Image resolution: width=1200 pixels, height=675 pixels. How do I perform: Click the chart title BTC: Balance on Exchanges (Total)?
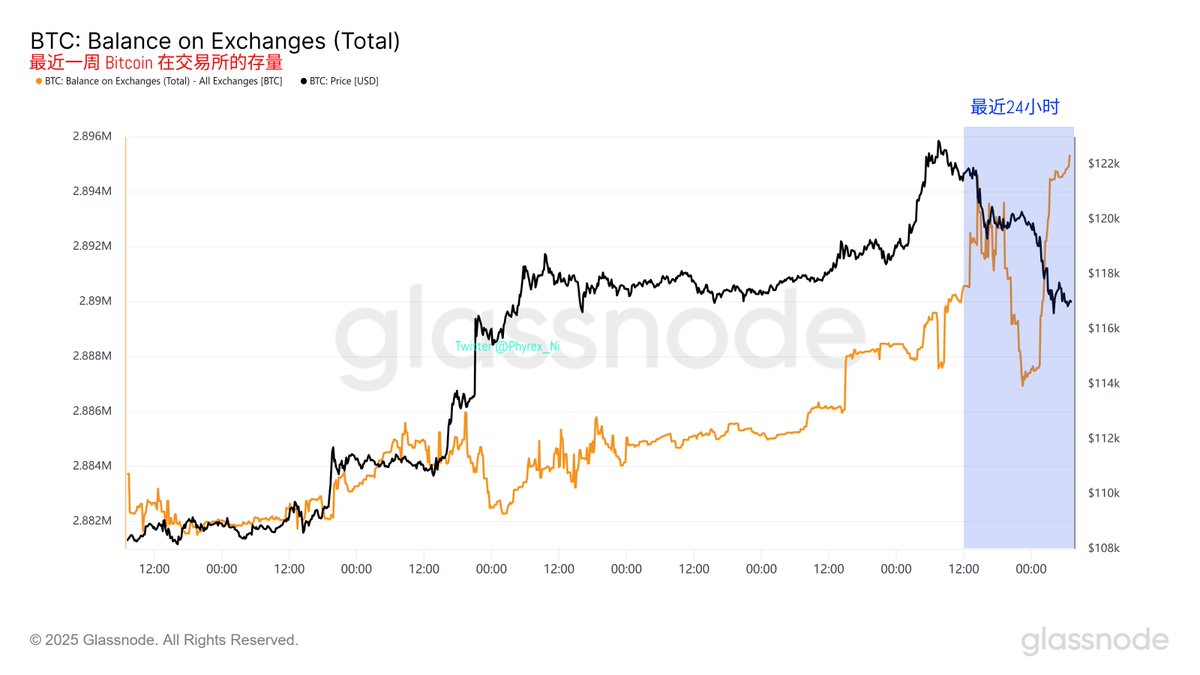pyautogui.click(x=215, y=41)
